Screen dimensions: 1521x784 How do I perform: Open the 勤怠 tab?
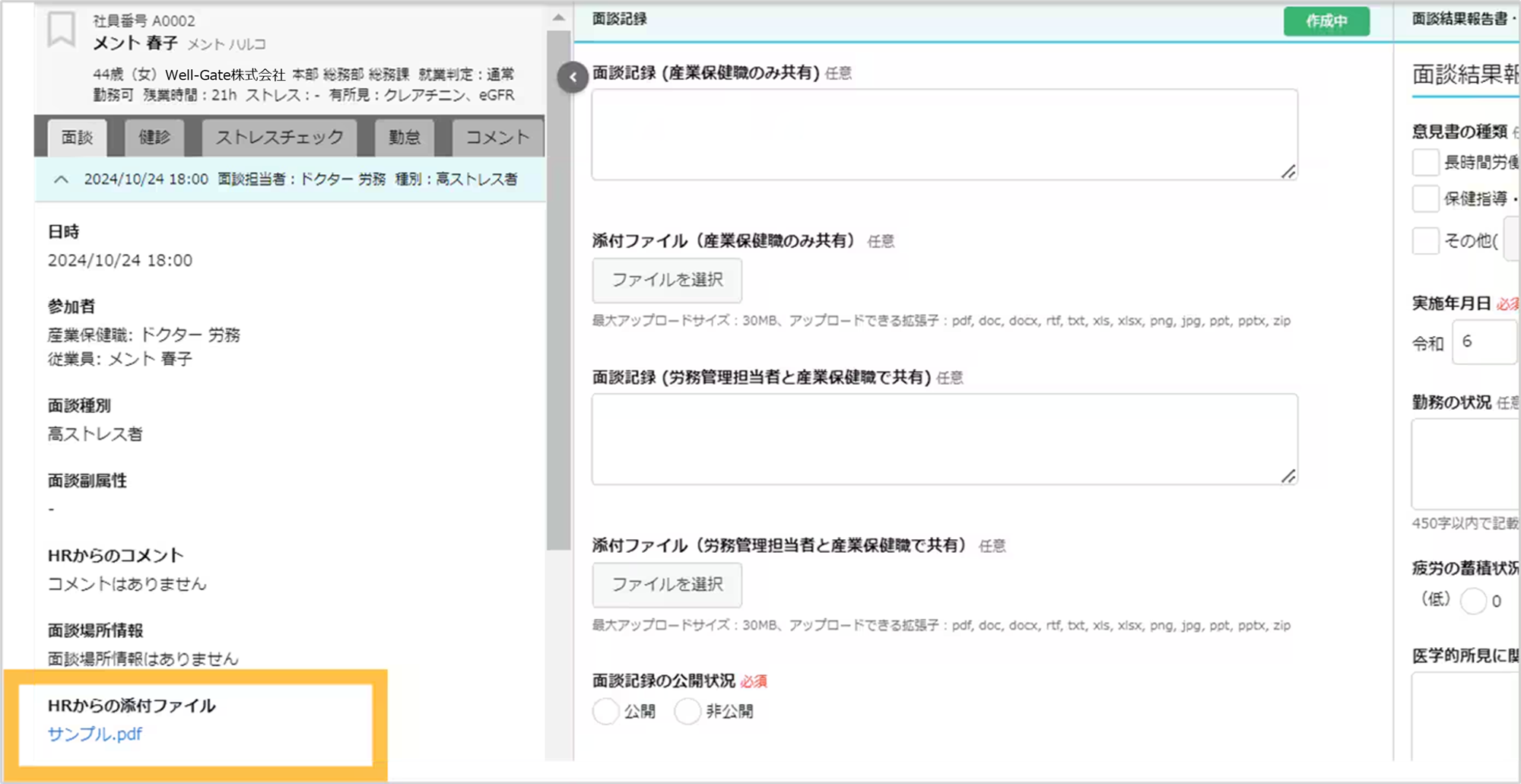pos(405,138)
